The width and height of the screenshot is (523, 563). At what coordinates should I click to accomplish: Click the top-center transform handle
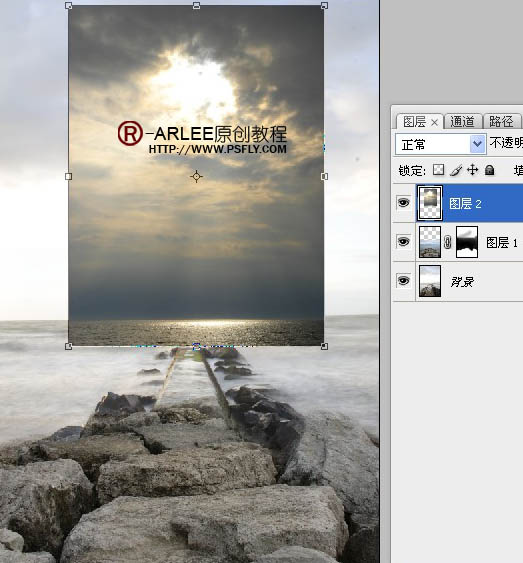(x=196, y=5)
